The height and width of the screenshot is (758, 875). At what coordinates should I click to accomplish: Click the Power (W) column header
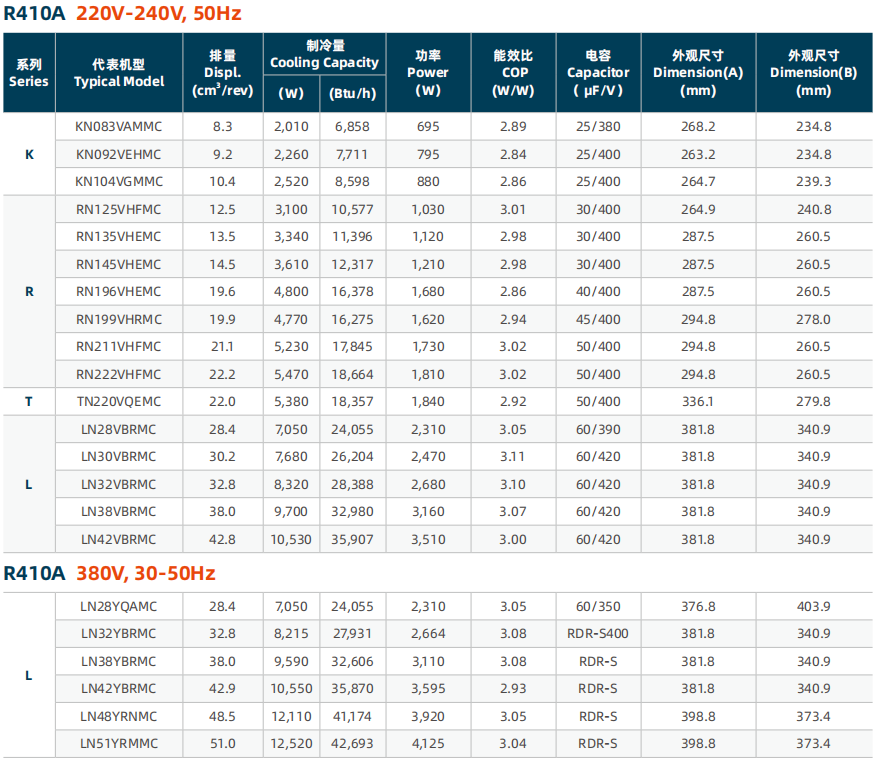(428, 73)
